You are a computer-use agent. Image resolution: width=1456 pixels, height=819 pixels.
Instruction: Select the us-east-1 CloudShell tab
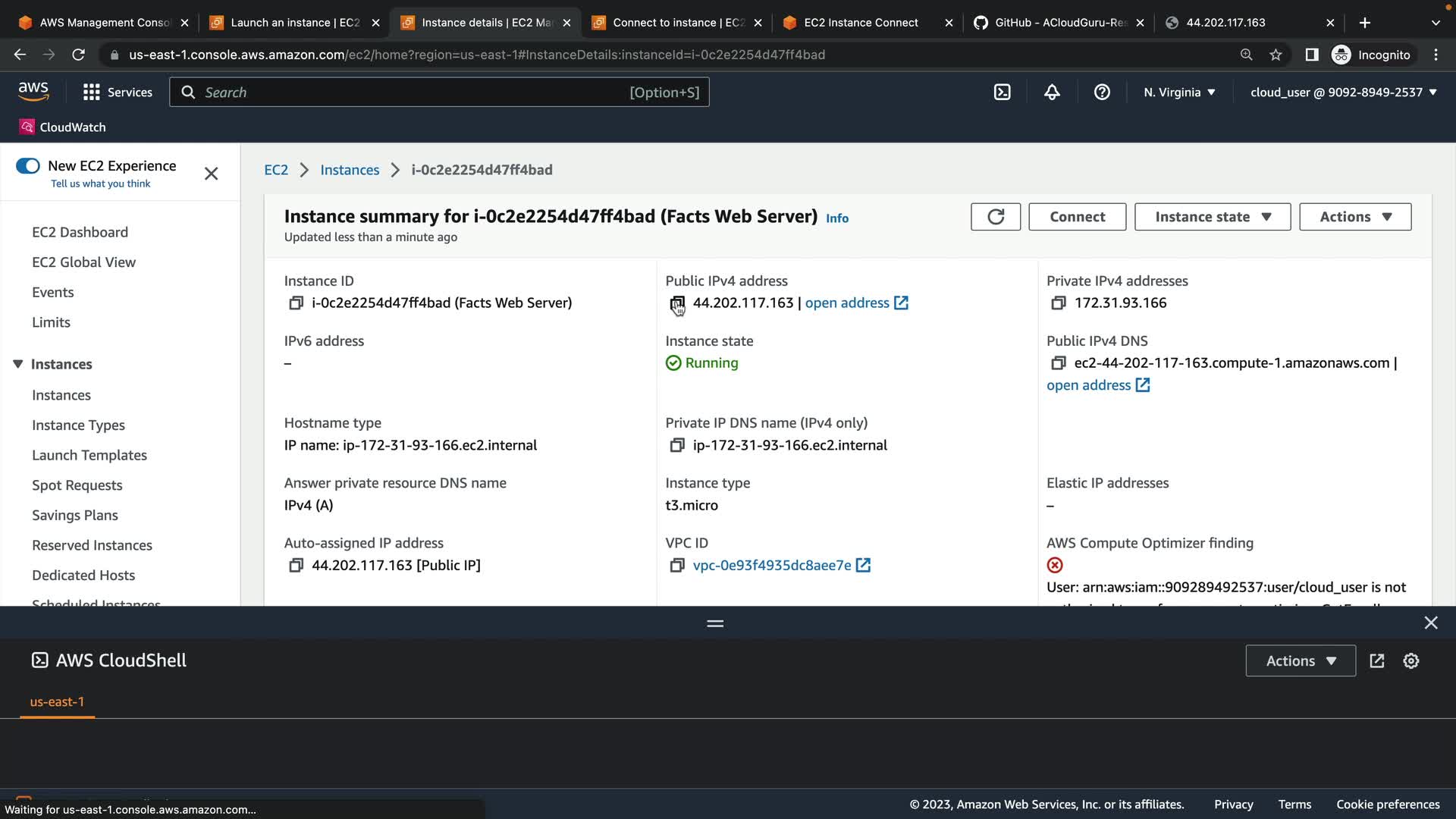(x=57, y=701)
